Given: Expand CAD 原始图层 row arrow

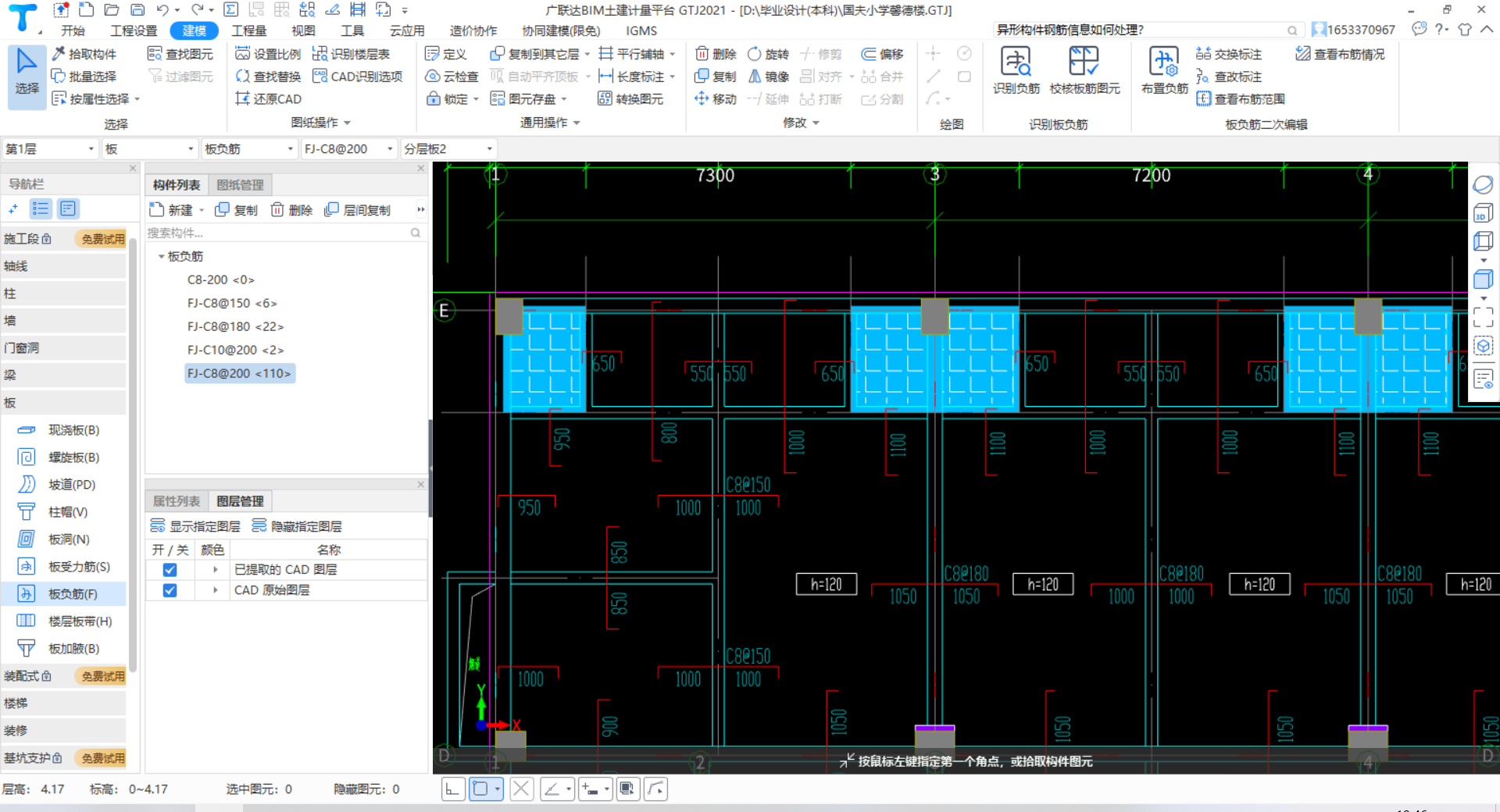Looking at the screenshot, I should 216,590.
